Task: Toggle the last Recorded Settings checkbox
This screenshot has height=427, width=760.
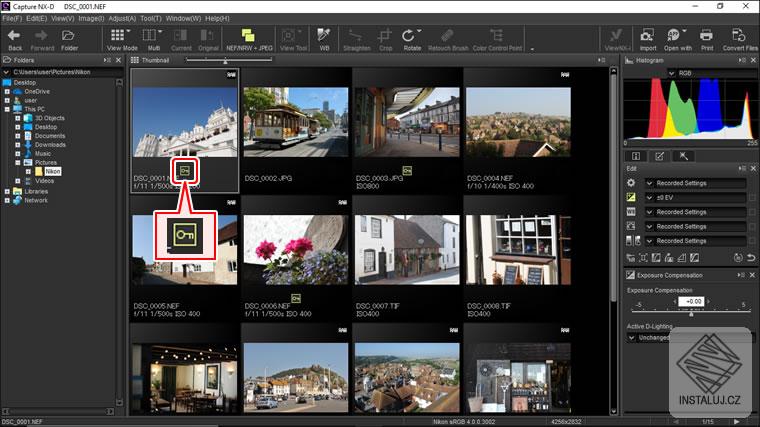Action: pos(752,241)
